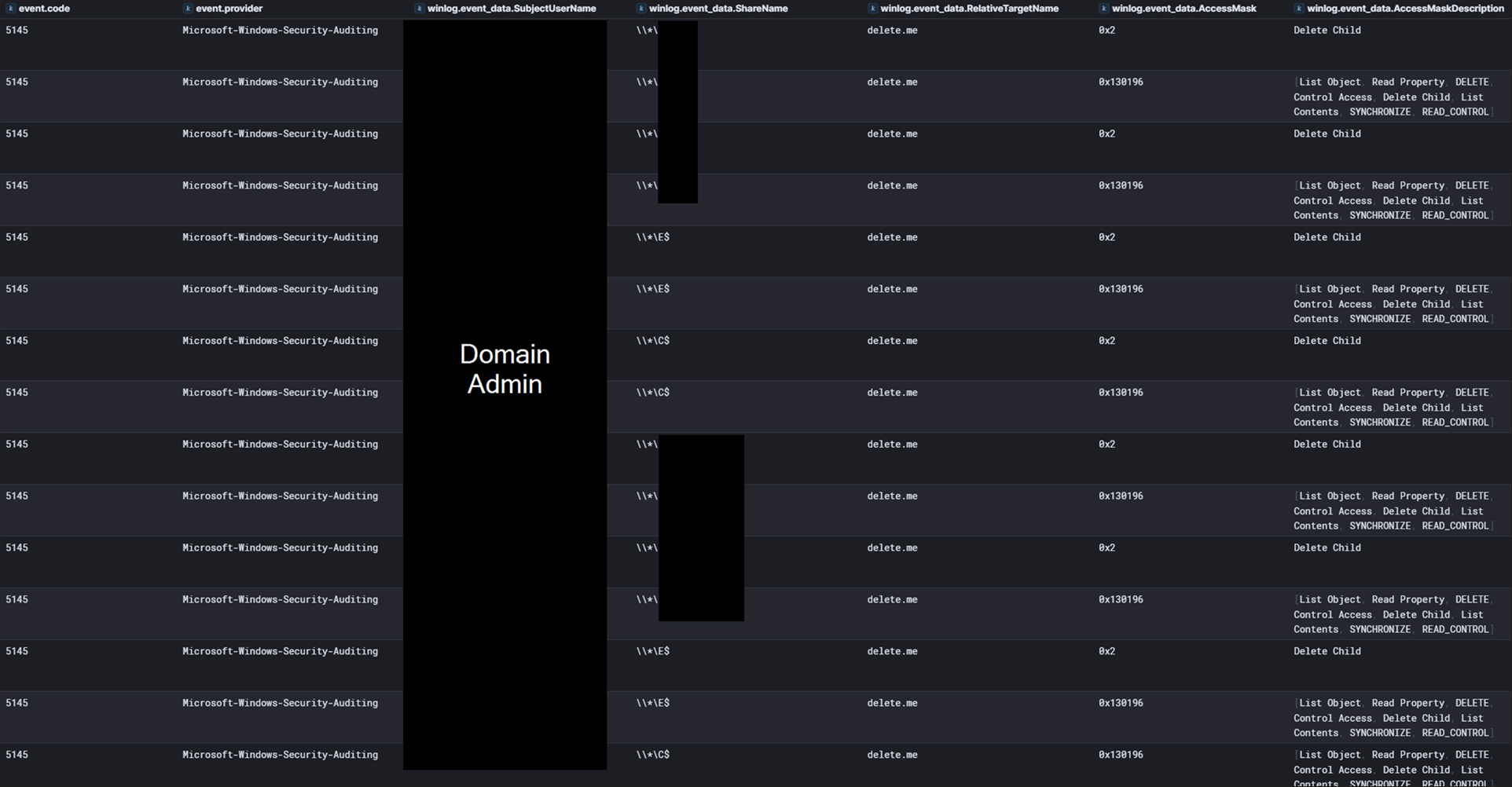The height and width of the screenshot is (787, 1512).
Task: Click the keyword icon beside ShareName column
Action: (x=641, y=9)
